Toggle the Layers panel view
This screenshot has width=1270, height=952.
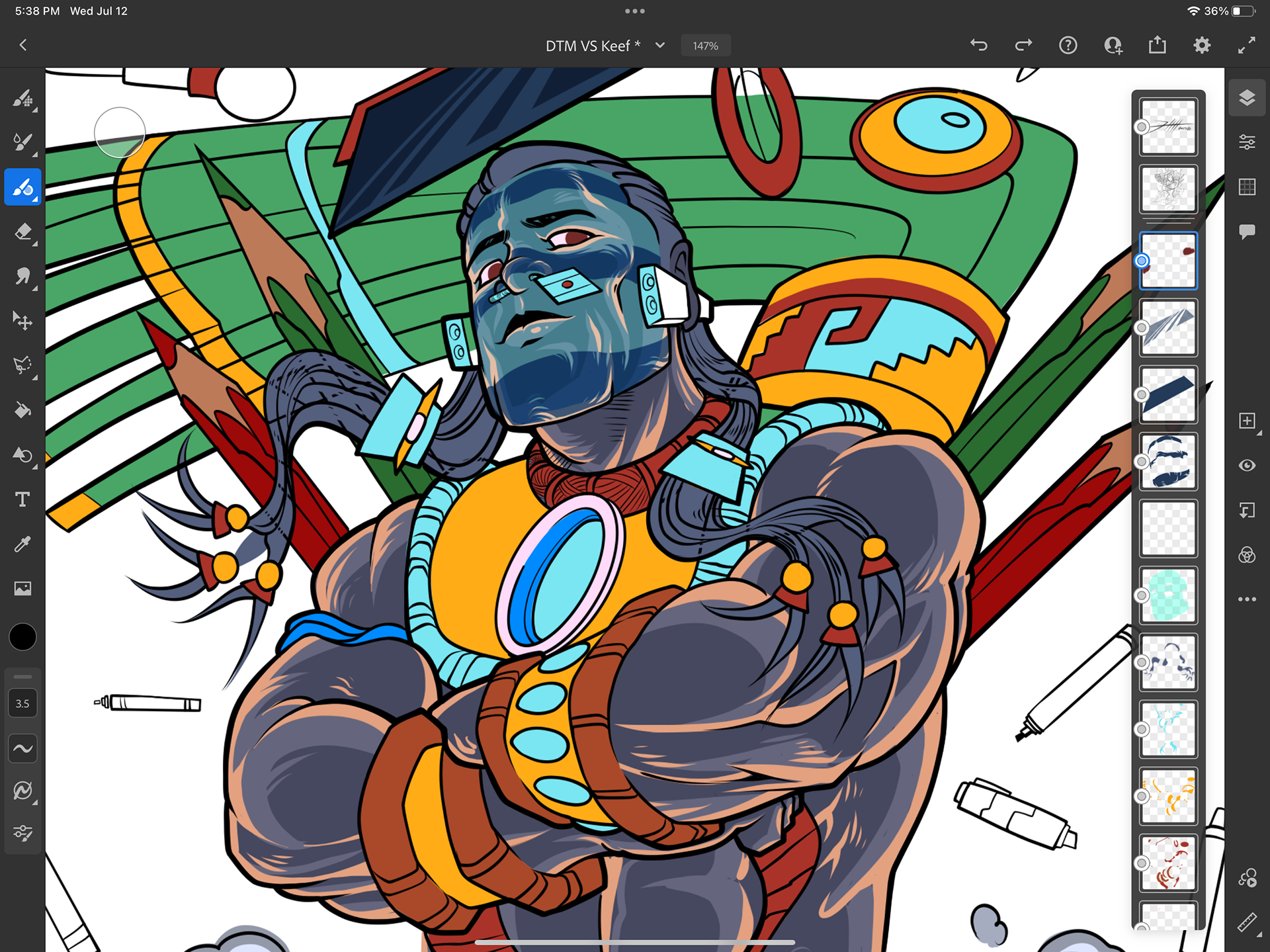pos(1247,99)
